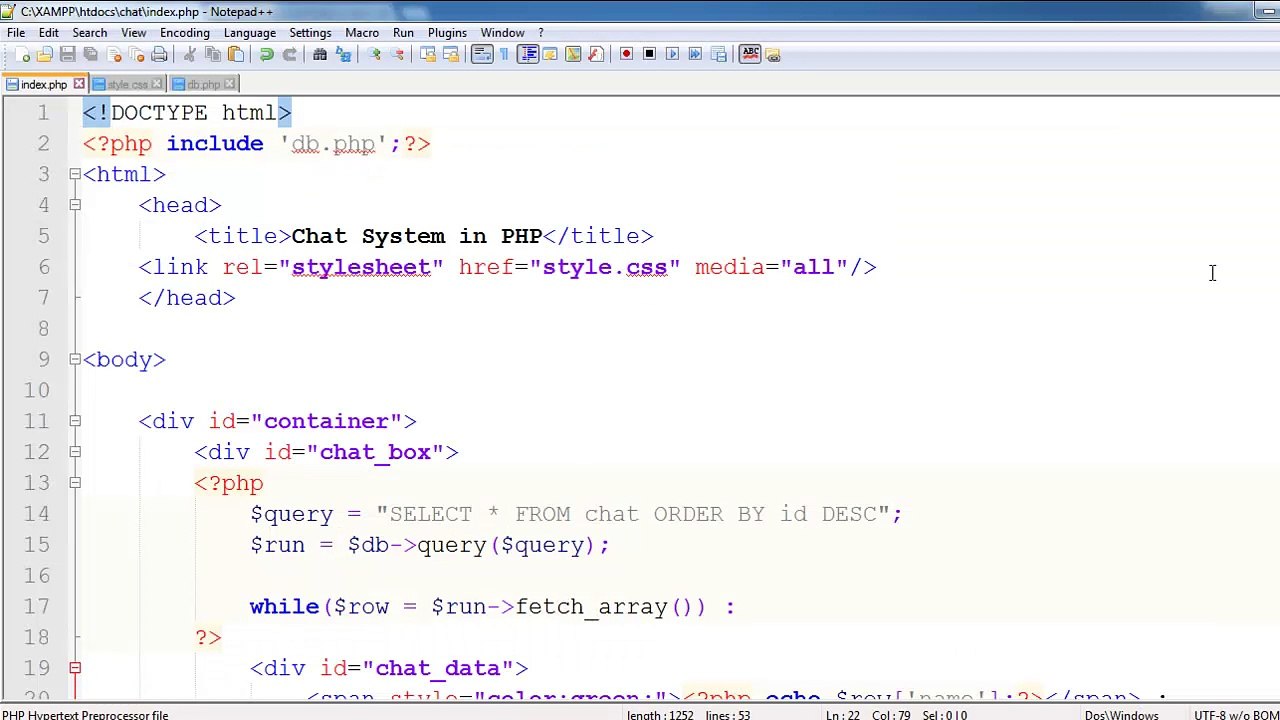The height and width of the screenshot is (720, 1280).
Task: Open the Edit menu
Action: pos(48,33)
